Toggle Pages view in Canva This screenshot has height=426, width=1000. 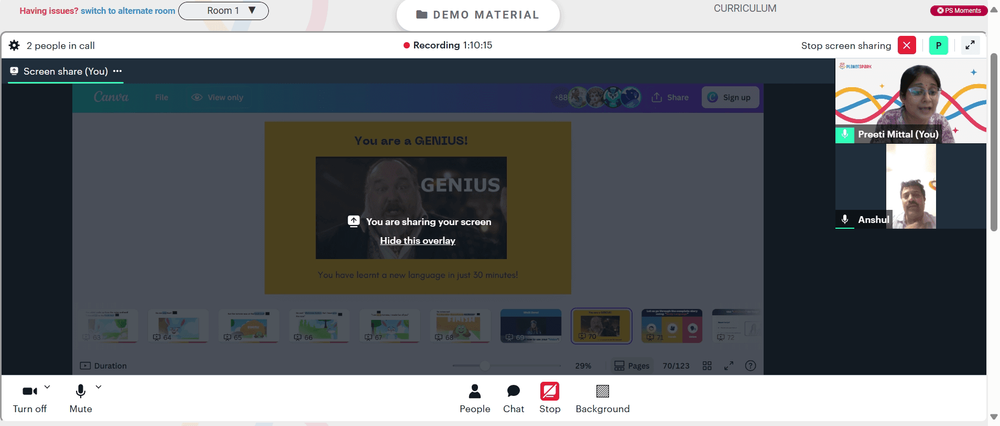[x=631, y=366]
